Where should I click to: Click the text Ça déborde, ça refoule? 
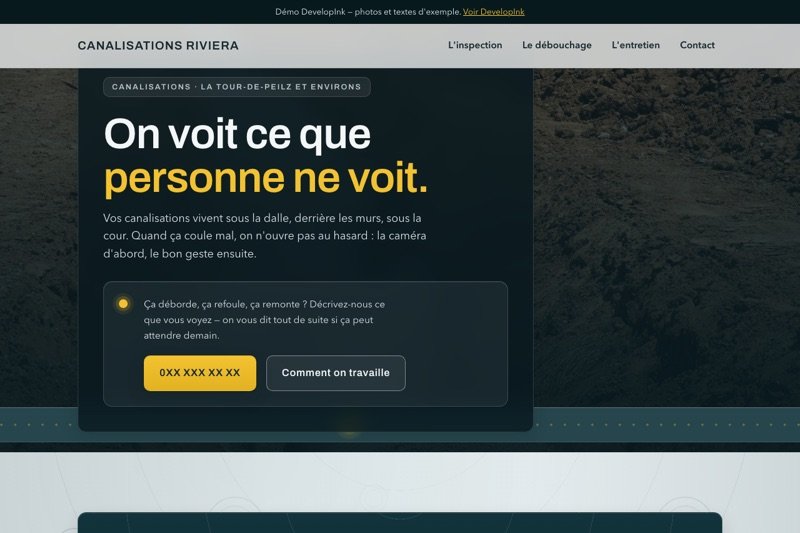pyautogui.click(x=264, y=320)
